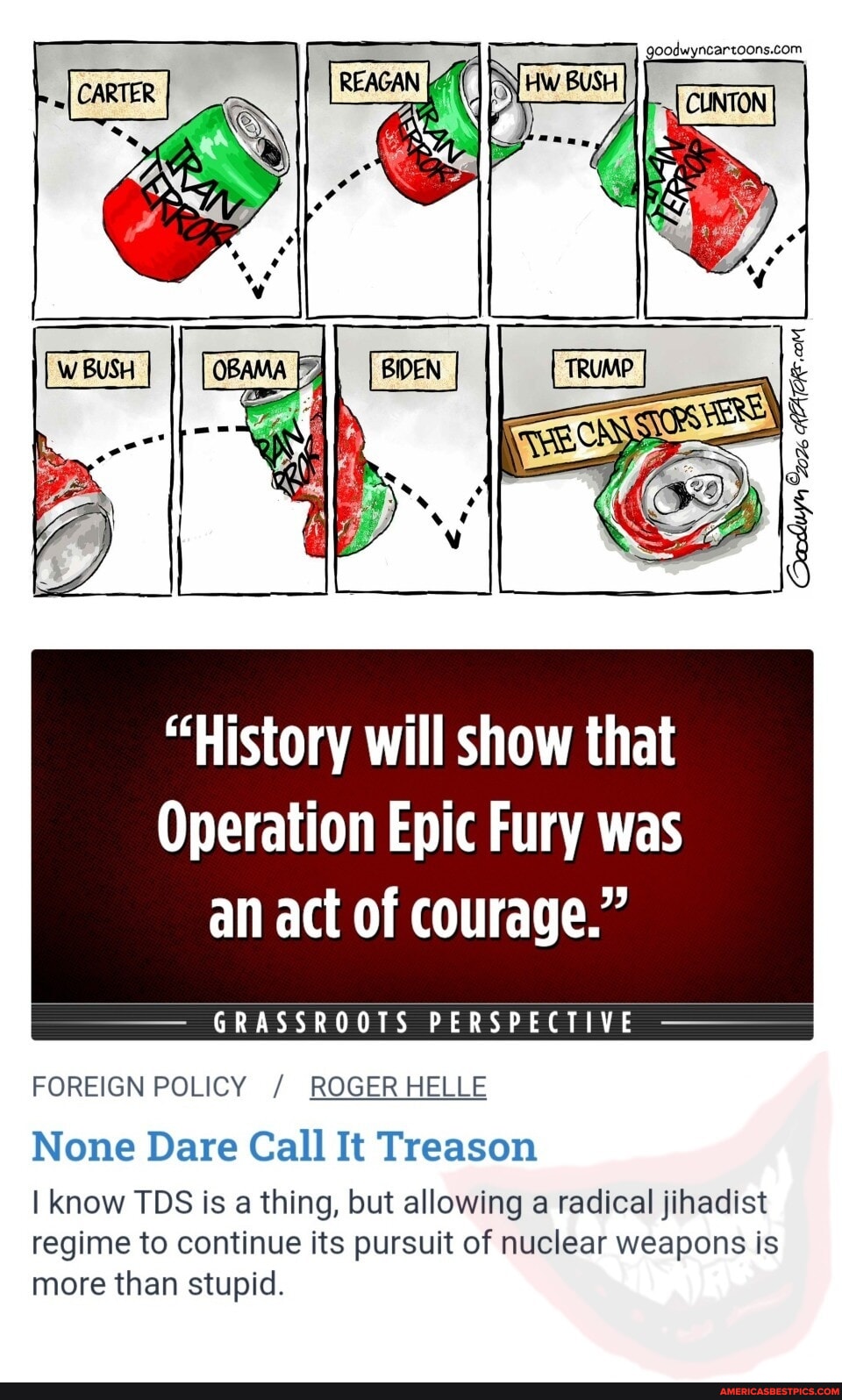This screenshot has height=1400, width=842.
Task: Open the ROGER HELLE author link
Action: (x=397, y=1086)
